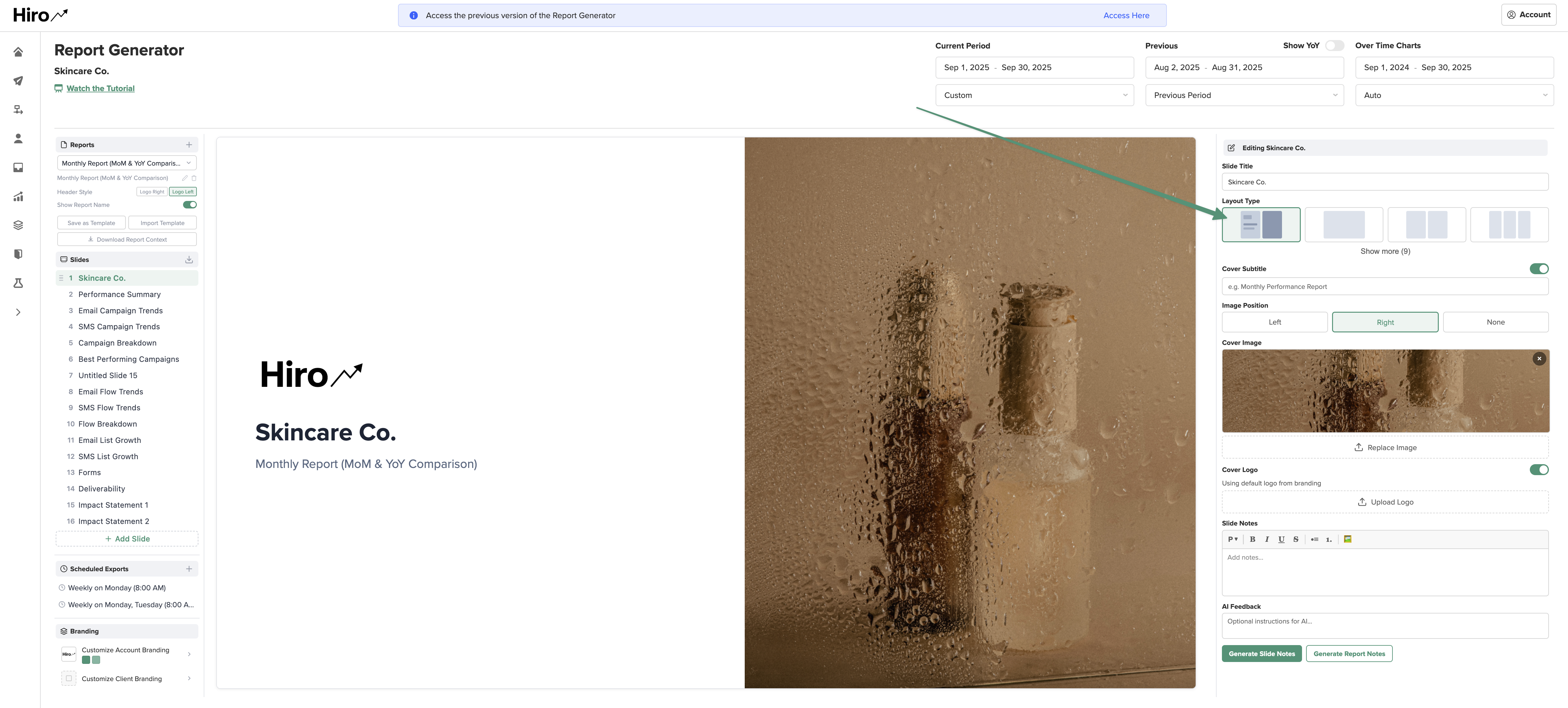The image size is (1568, 708).
Task: Open the paper plane campaigns sidebar icon
Action: click(x=18, y=81)
